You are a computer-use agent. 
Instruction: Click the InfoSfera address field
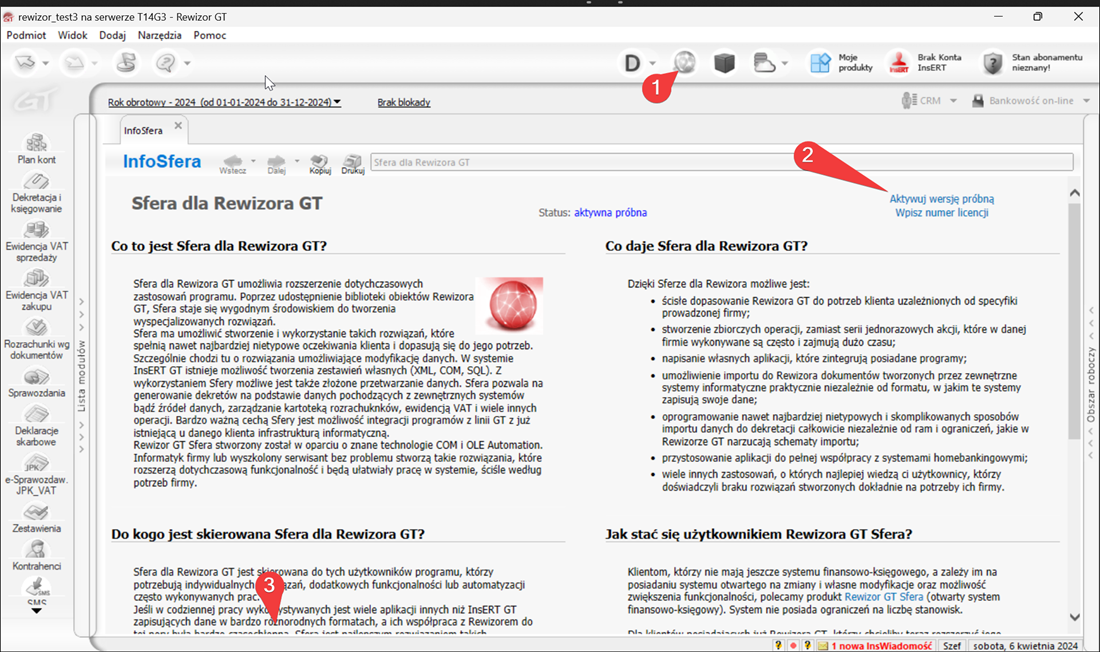coord(722,162)
